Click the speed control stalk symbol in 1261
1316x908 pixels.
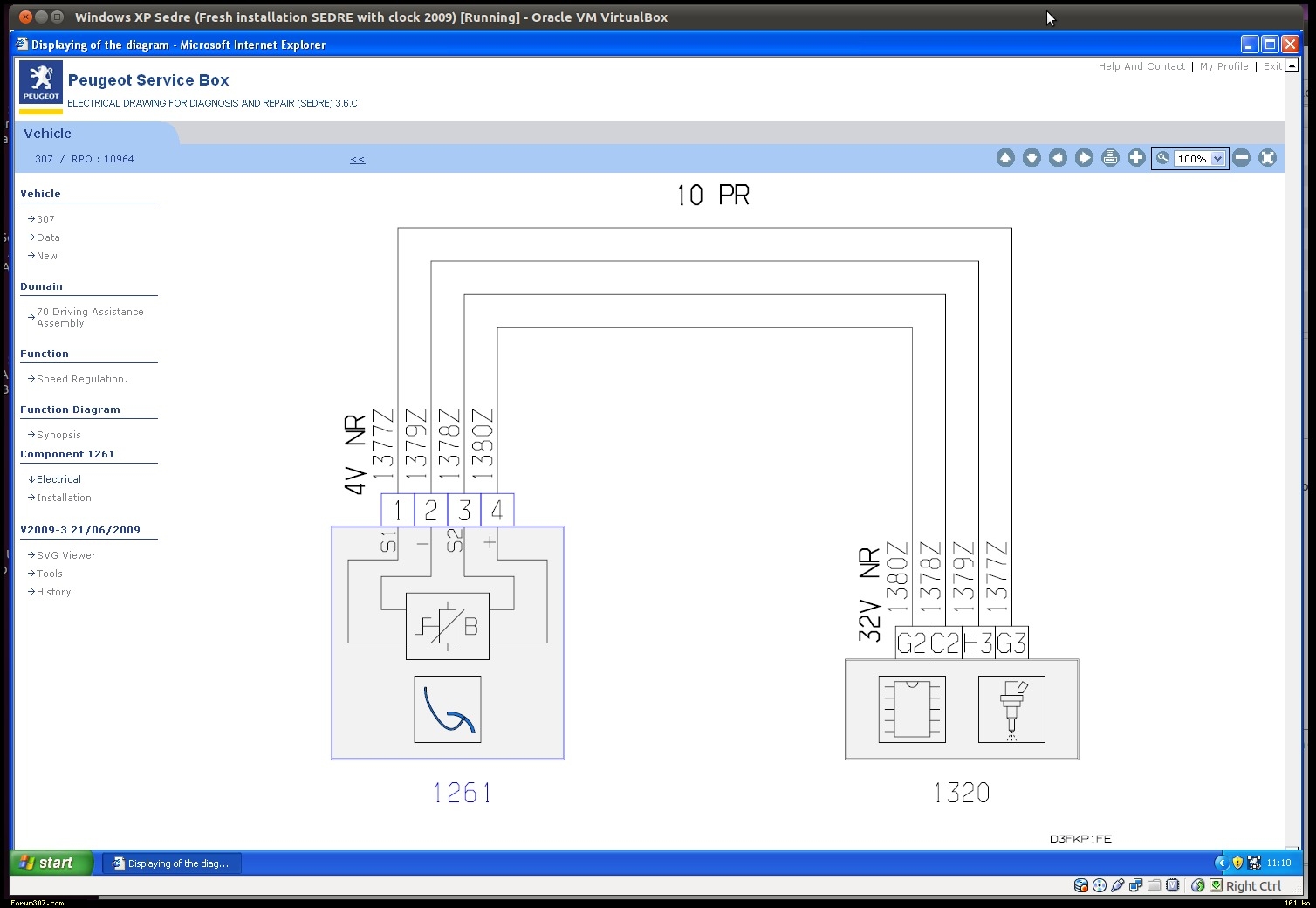pos(448,709)
